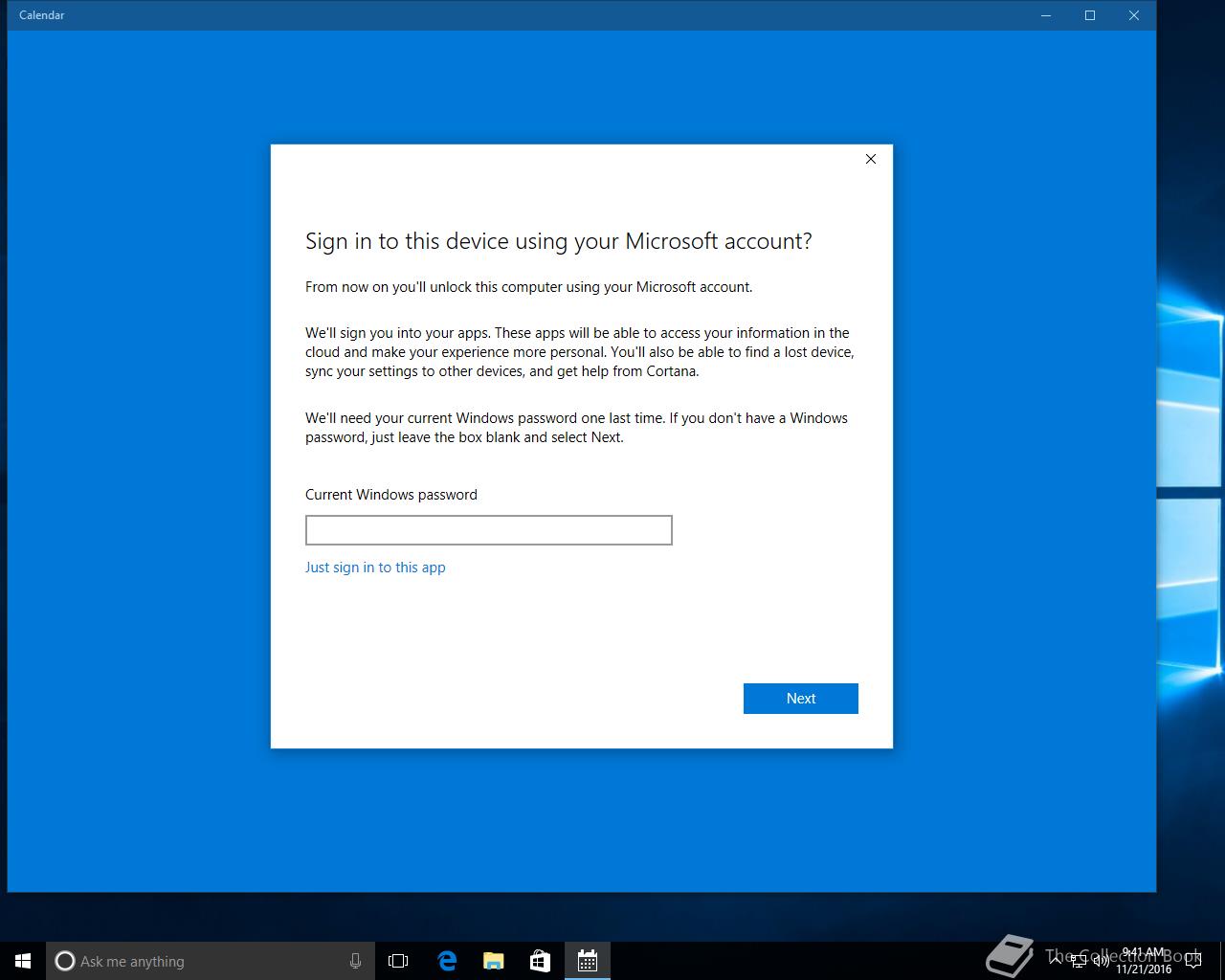Show hidden system tray icons

[1057, 961]
